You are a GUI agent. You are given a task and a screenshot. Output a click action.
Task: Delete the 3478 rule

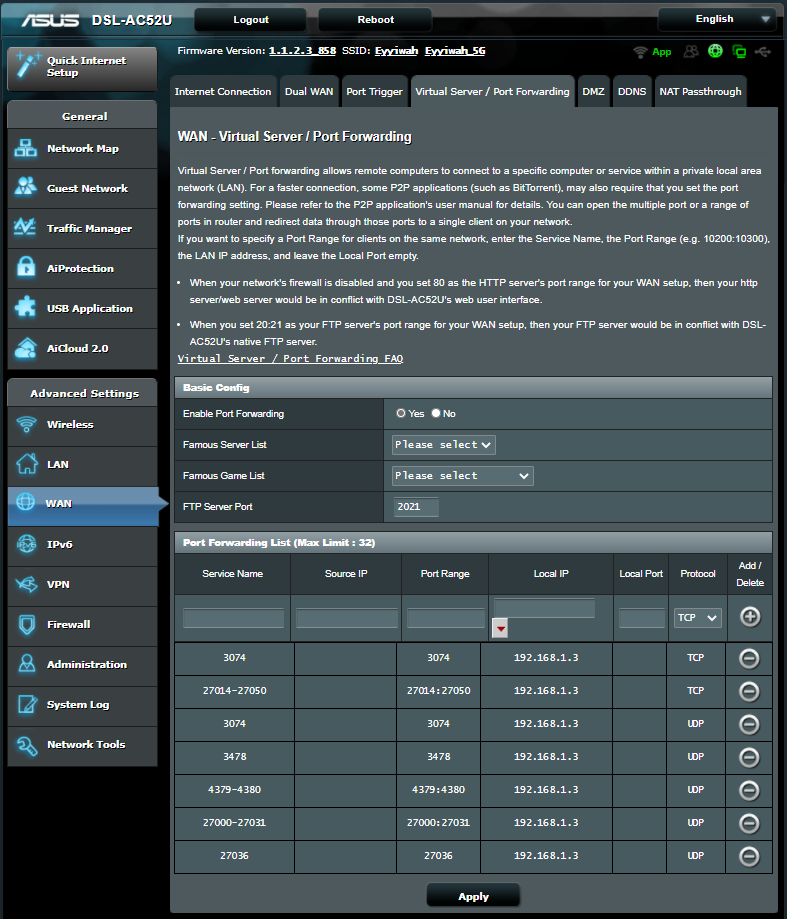point(749,757)
